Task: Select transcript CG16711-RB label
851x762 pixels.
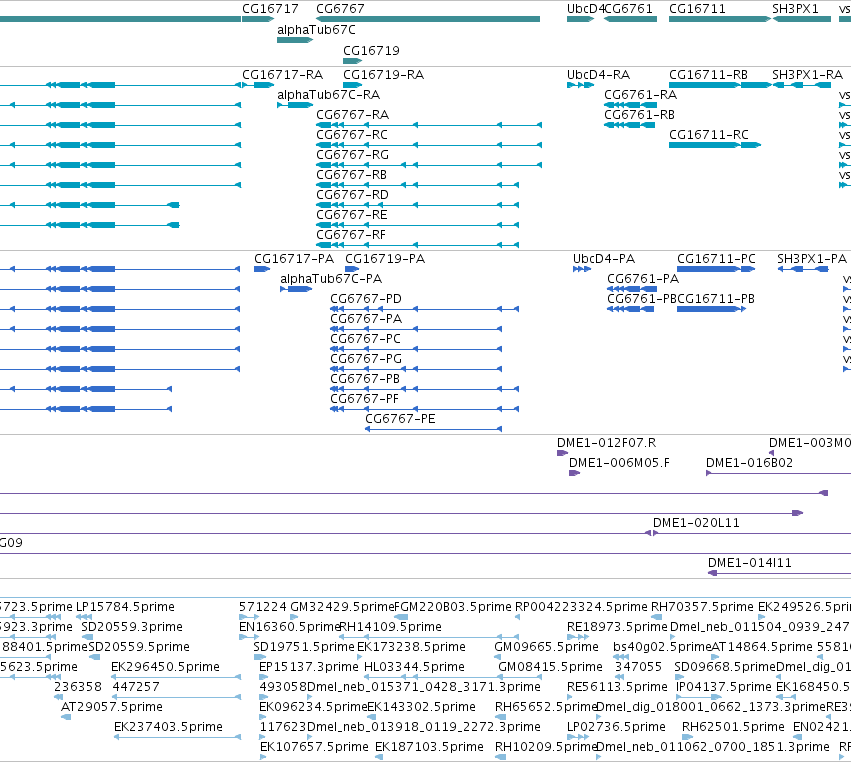Action: coord(709,74)
